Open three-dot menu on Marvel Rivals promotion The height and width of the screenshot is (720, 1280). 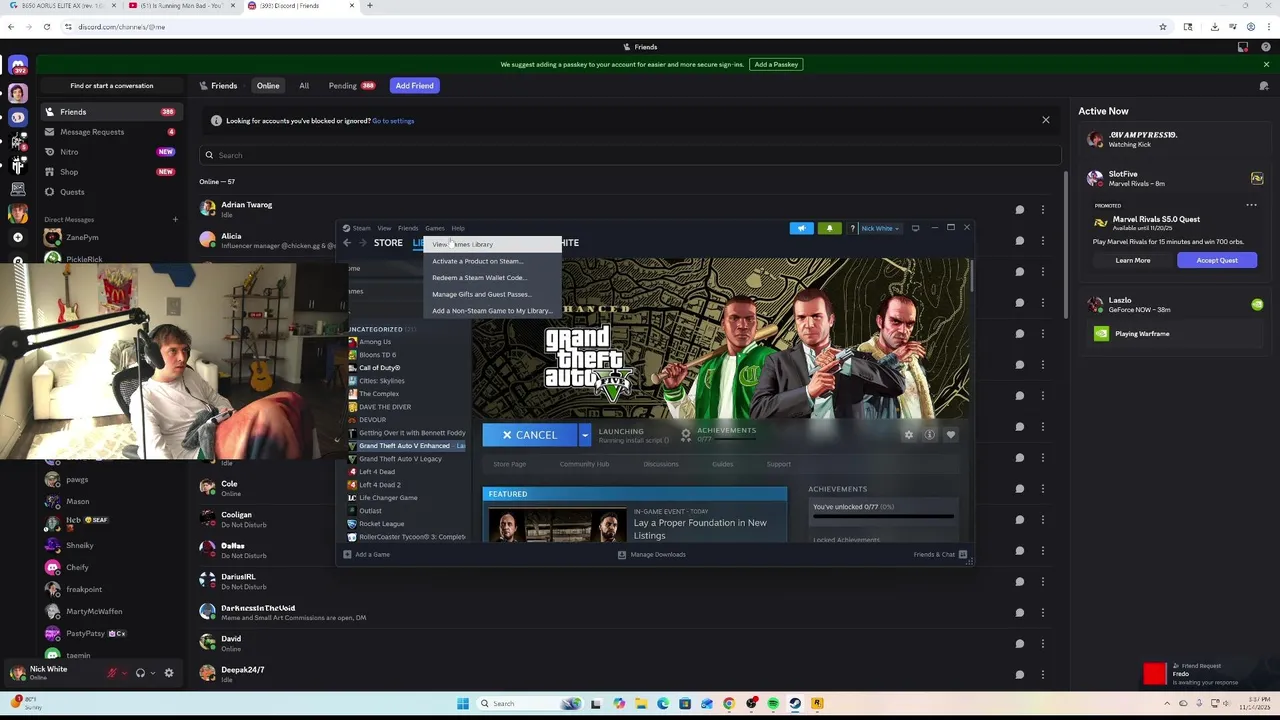coord(1251,205)
